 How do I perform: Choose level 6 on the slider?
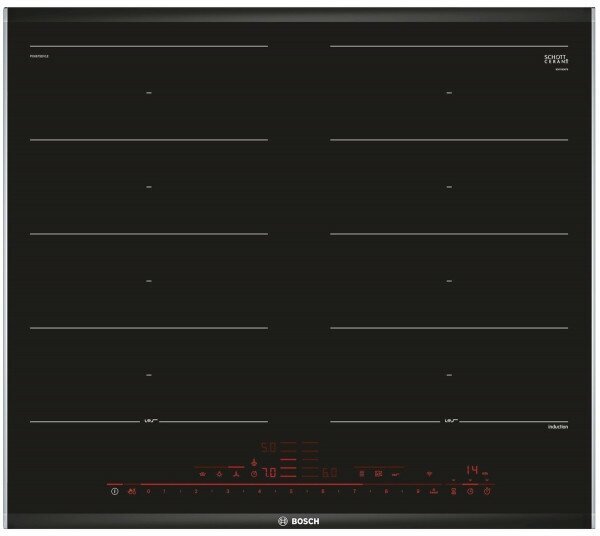323,491
